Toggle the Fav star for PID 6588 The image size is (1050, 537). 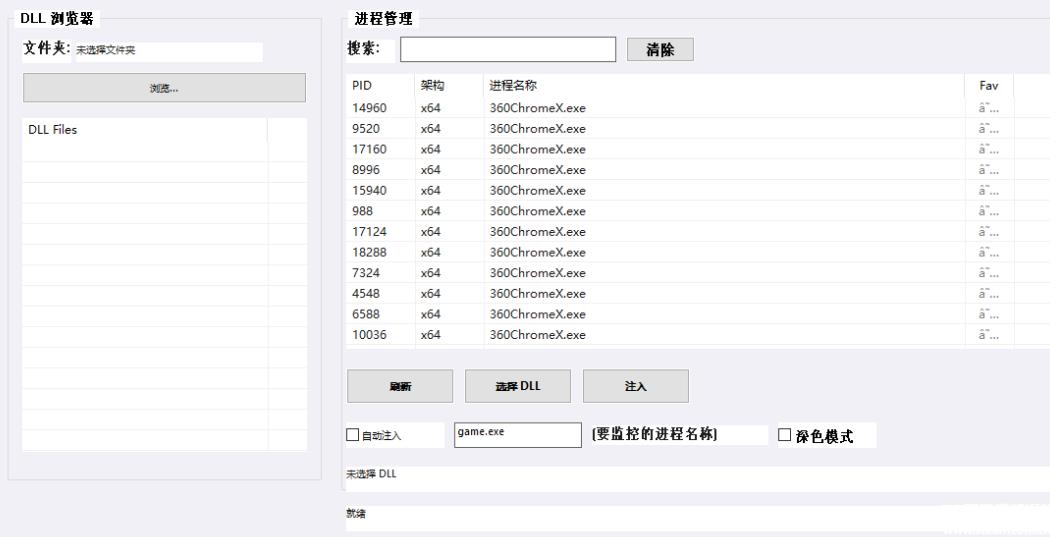[x=989, y=314]
